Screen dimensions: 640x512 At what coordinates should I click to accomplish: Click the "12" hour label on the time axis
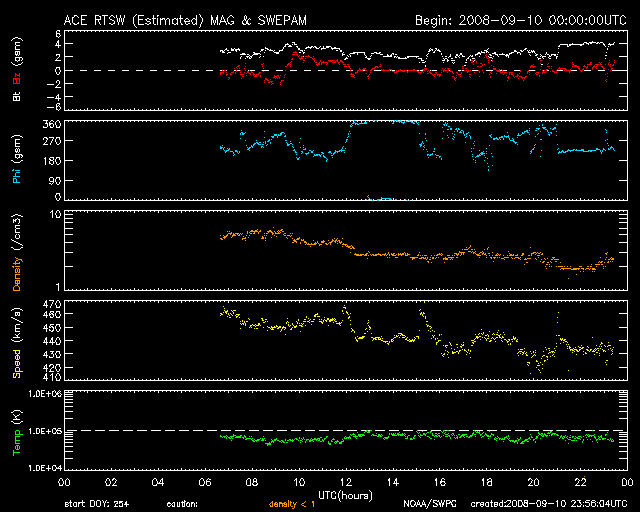tap(346, 483)
